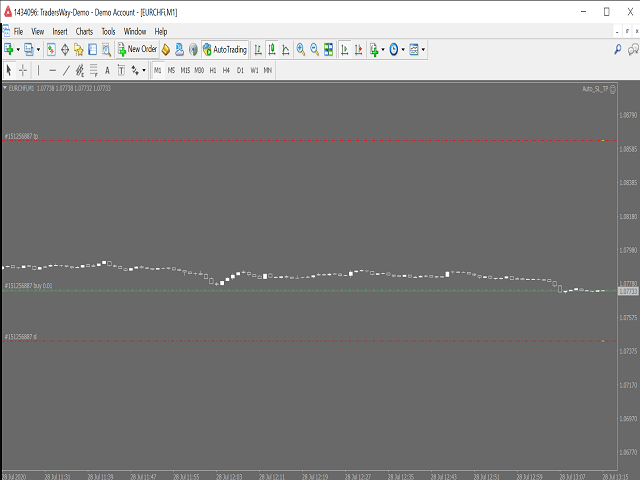The width and height of the screenshot is (640, 480).
Task: Select the Horizontal Line tool
Action: 52,70
